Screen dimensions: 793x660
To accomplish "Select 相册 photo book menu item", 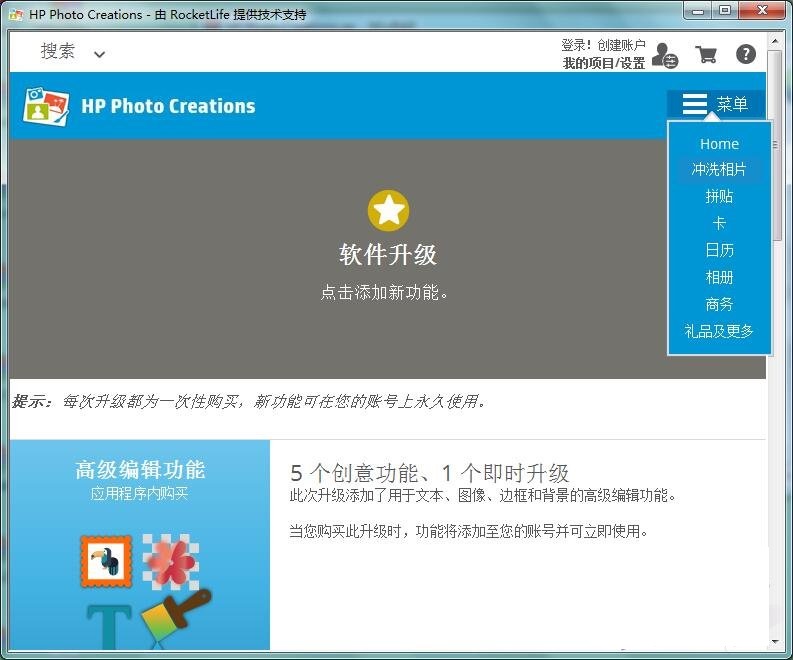I will 719,277.
